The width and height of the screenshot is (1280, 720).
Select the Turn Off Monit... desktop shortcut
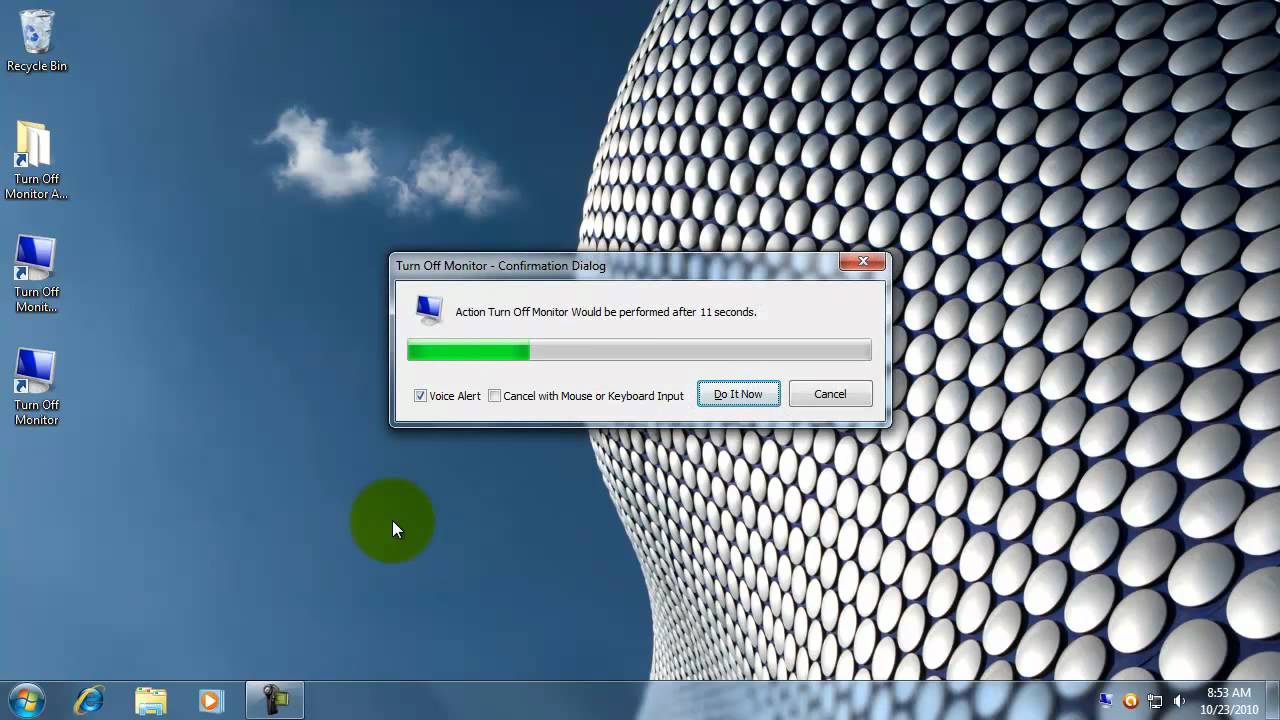(37, 274)
